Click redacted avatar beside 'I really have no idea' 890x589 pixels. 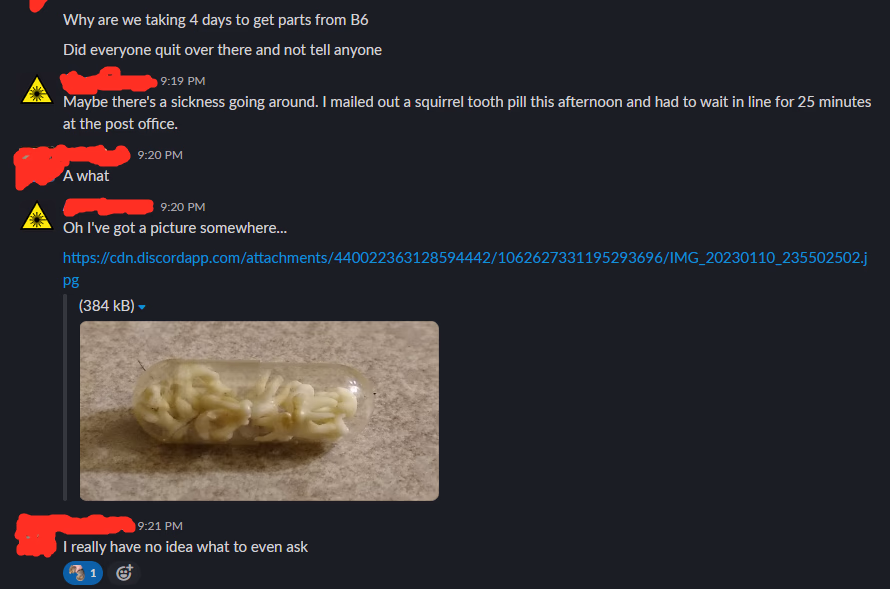(35, 536)
